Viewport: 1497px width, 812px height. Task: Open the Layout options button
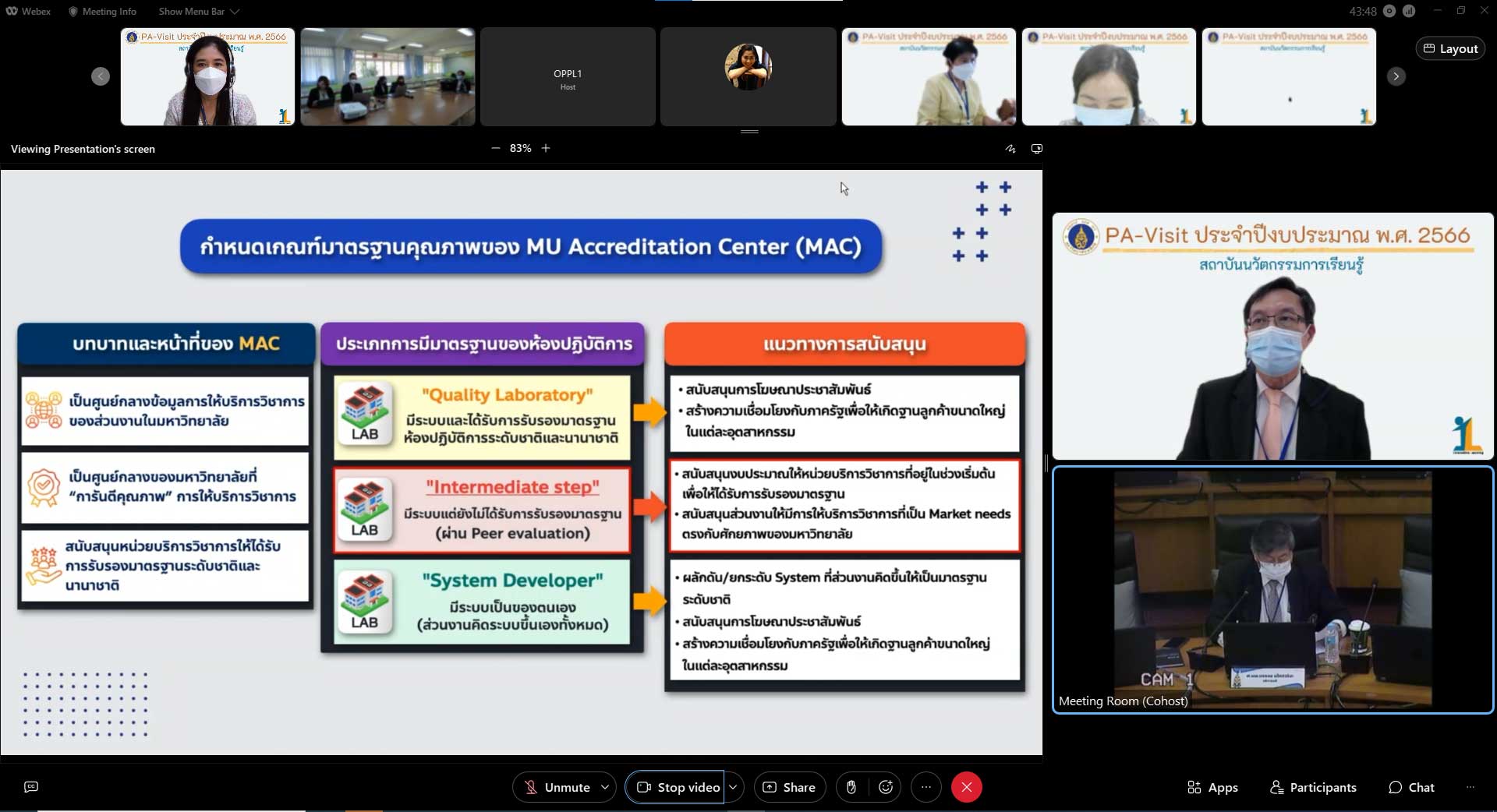coord(1450,48)
